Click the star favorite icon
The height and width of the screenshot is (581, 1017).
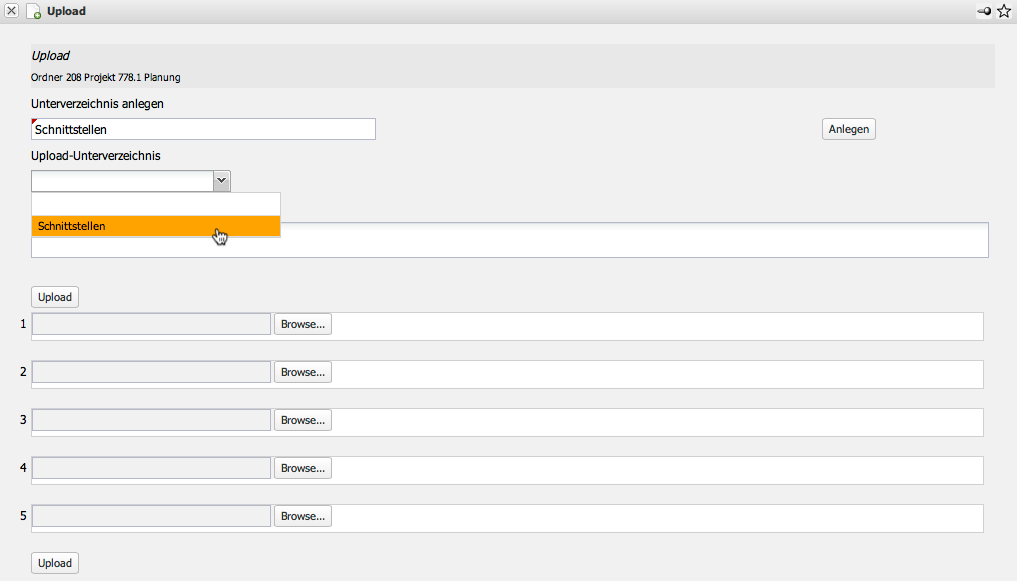pos(1004,11)
